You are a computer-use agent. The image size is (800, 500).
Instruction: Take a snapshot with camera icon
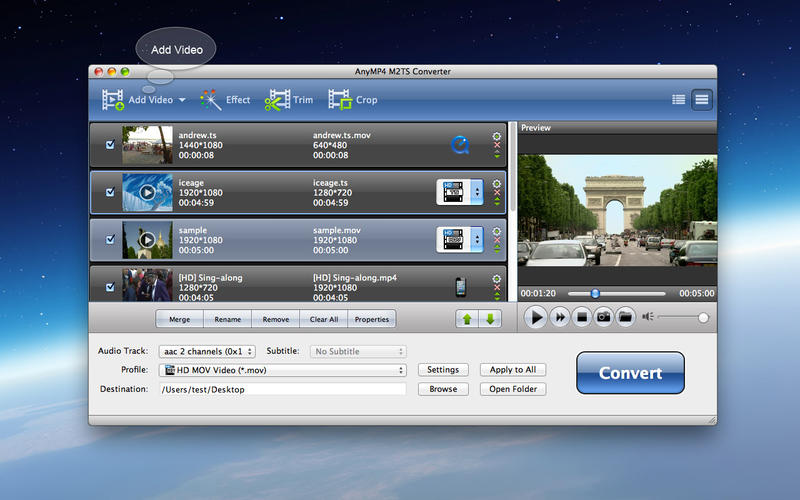(x=603, y=317)
